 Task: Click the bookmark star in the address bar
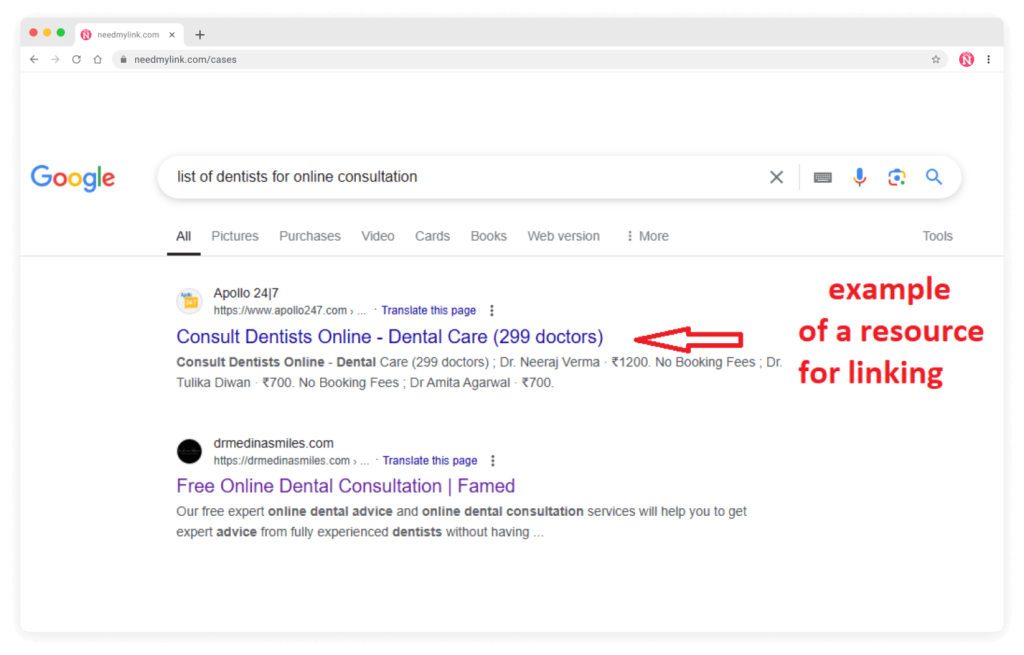[935, 59]
